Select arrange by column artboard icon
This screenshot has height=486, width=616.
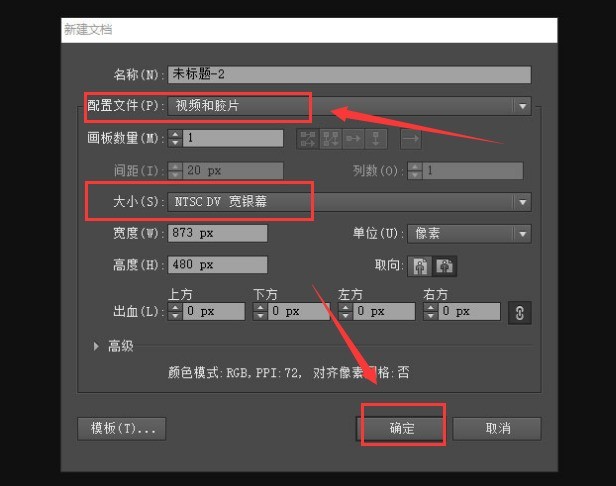[376, 139]
